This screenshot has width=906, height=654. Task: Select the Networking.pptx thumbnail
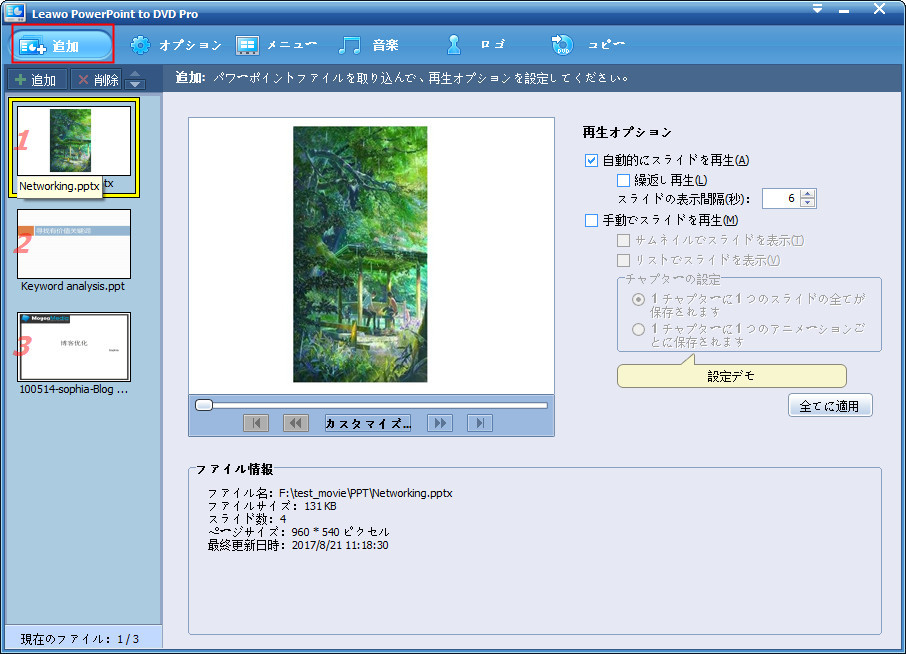pyautogui.click(x=74, y=140)
